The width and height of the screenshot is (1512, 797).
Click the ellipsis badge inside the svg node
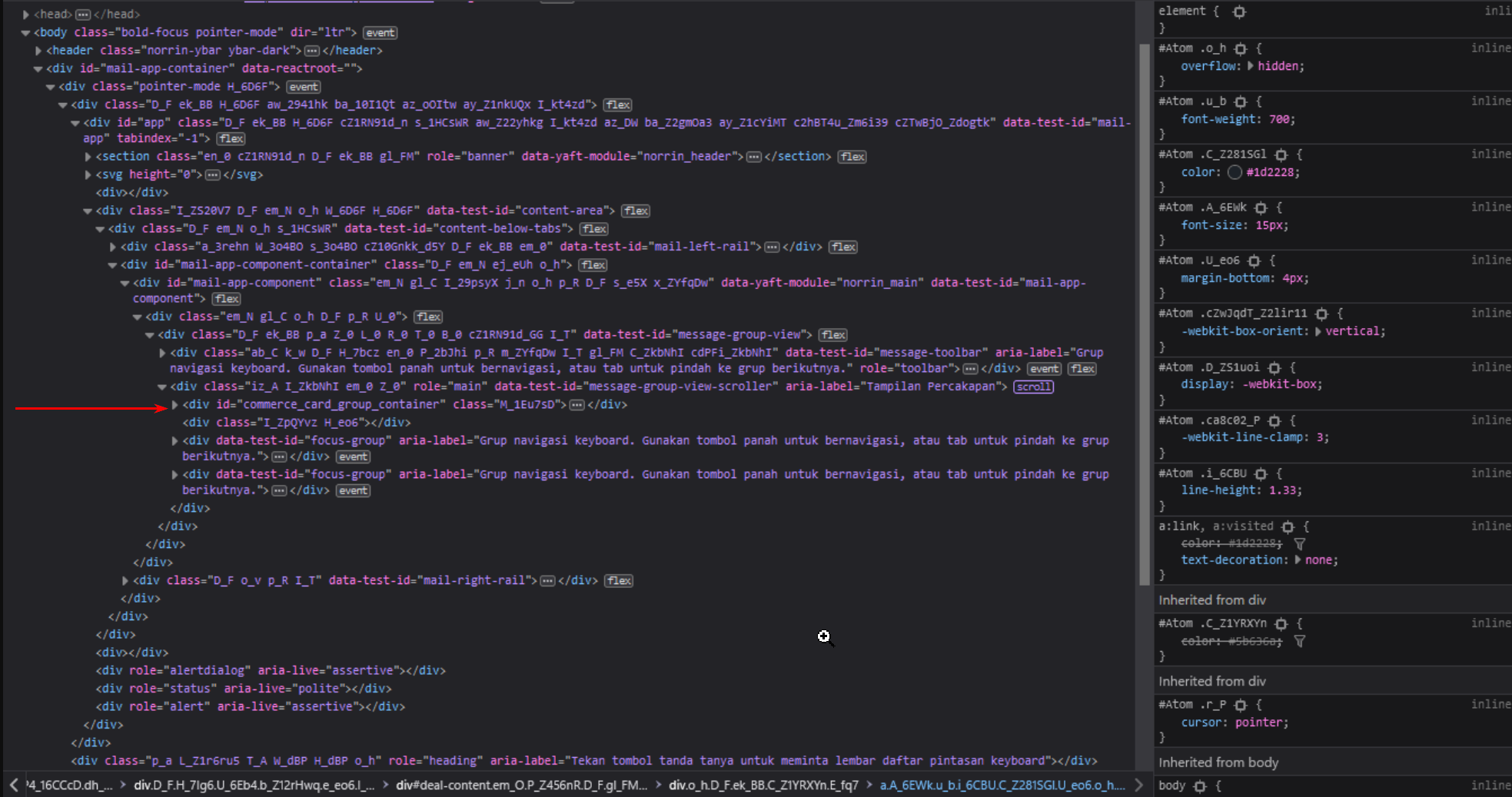point(213,175)
